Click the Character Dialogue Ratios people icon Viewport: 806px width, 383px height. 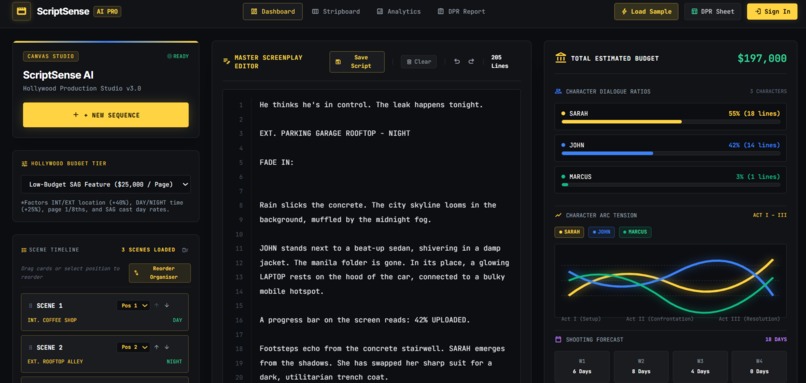click(x=558, y=92)
